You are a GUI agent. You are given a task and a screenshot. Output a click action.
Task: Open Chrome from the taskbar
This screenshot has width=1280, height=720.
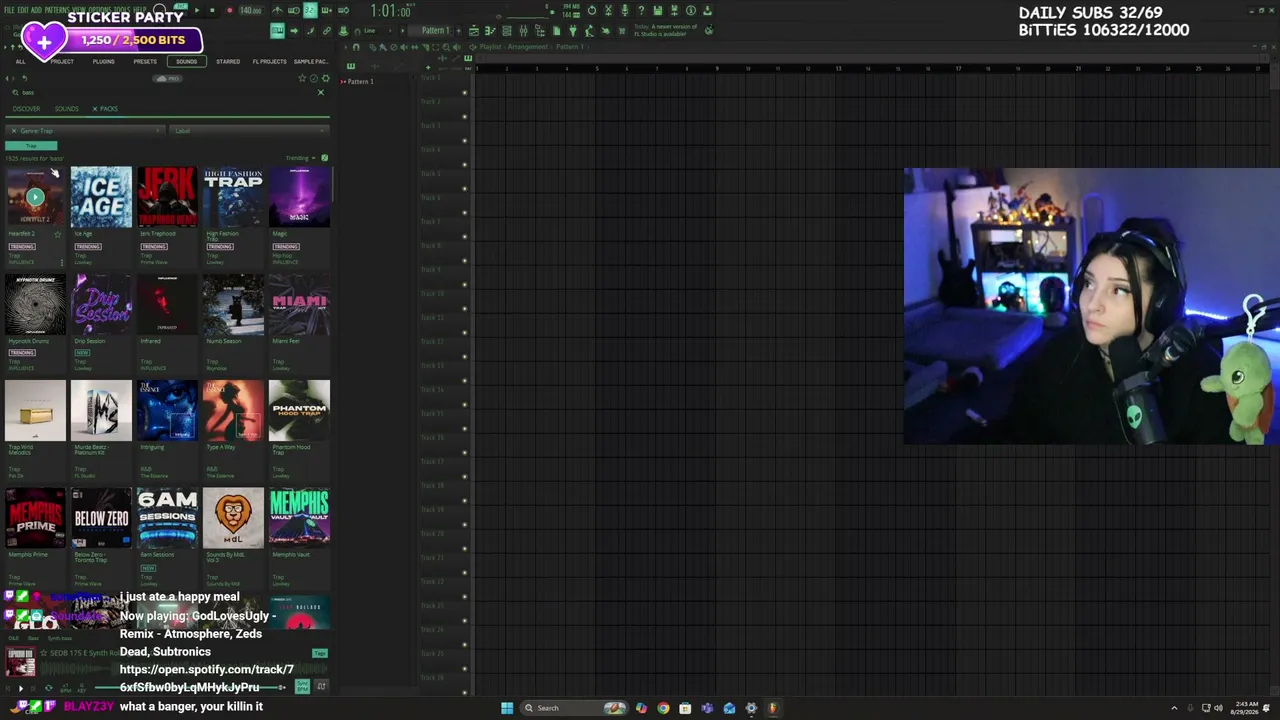[x=663, y=708]
